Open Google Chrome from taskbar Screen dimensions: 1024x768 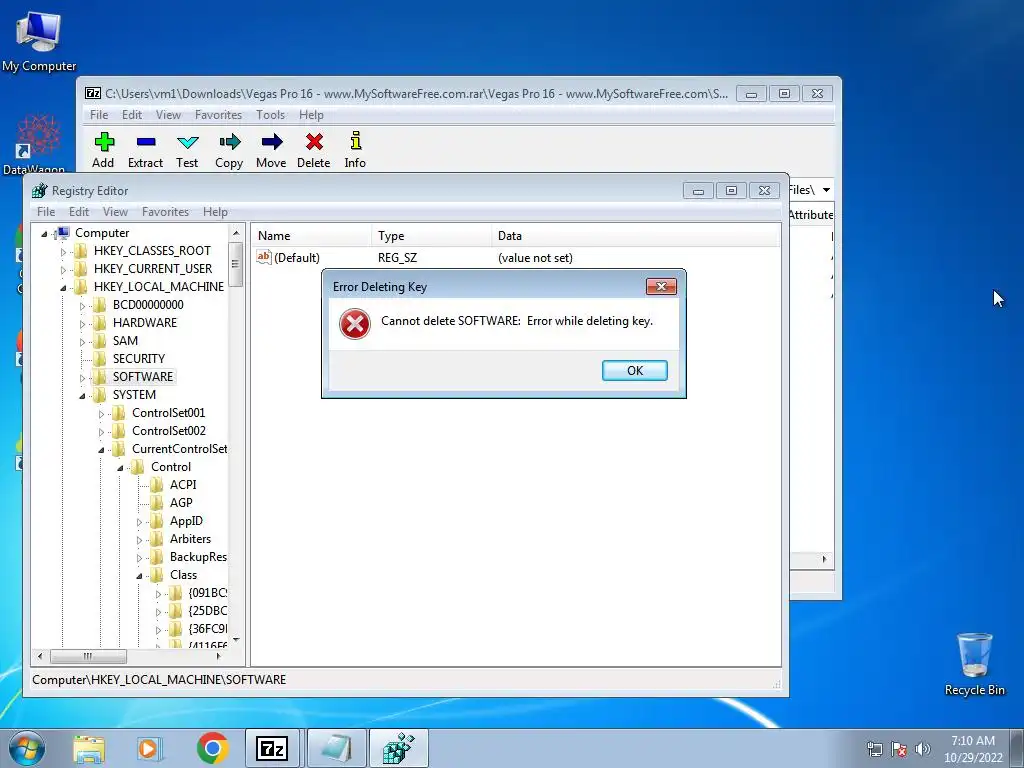(212, 748)
